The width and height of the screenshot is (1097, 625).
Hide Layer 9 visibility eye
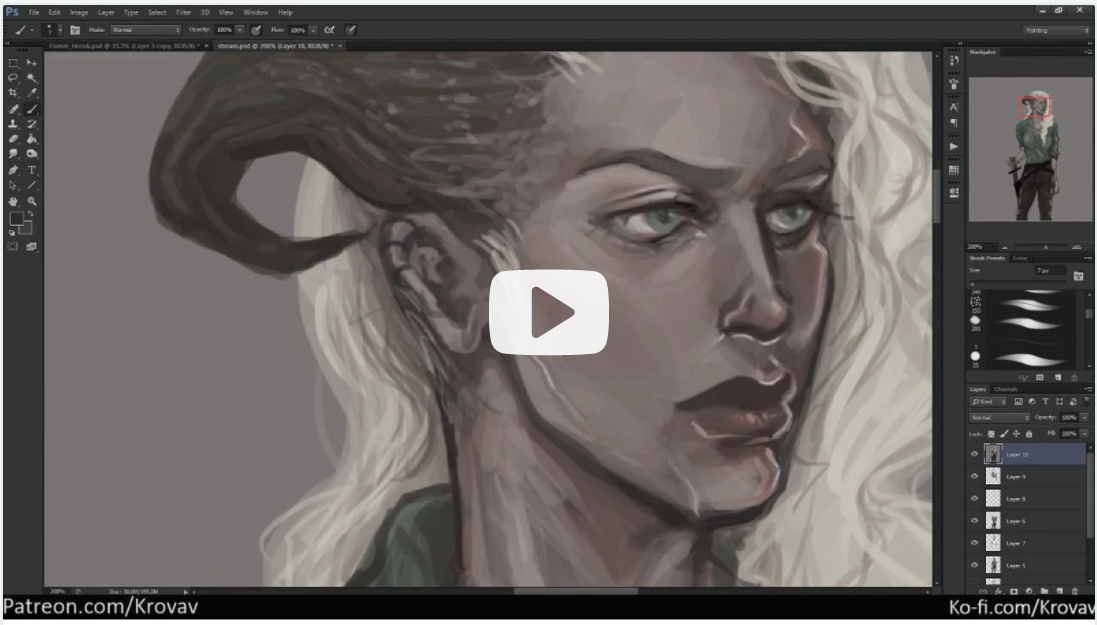(x=975, y=477)
